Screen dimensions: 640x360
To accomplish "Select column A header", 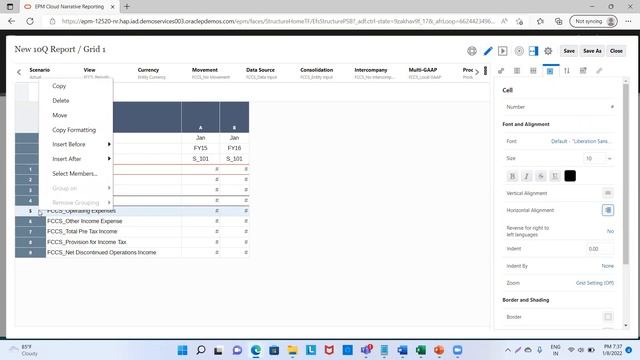I will point(200,118).
